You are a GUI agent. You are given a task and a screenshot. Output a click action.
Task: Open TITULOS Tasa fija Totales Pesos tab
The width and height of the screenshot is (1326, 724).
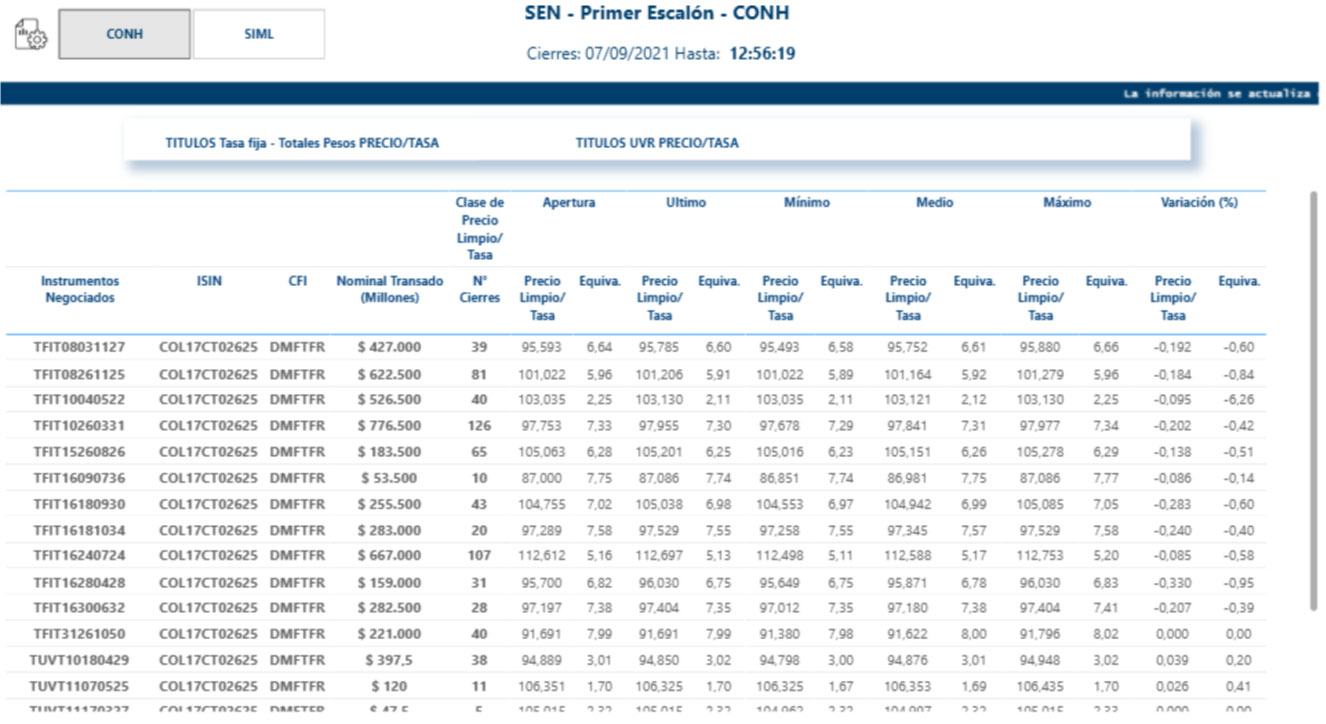tap(302, 143)
